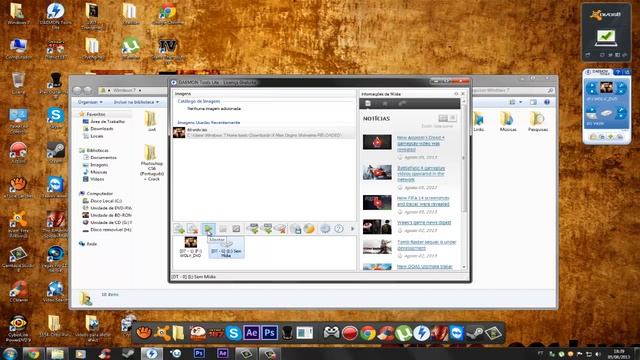Click the Make disc image icon with floppy

pos(296,229)
